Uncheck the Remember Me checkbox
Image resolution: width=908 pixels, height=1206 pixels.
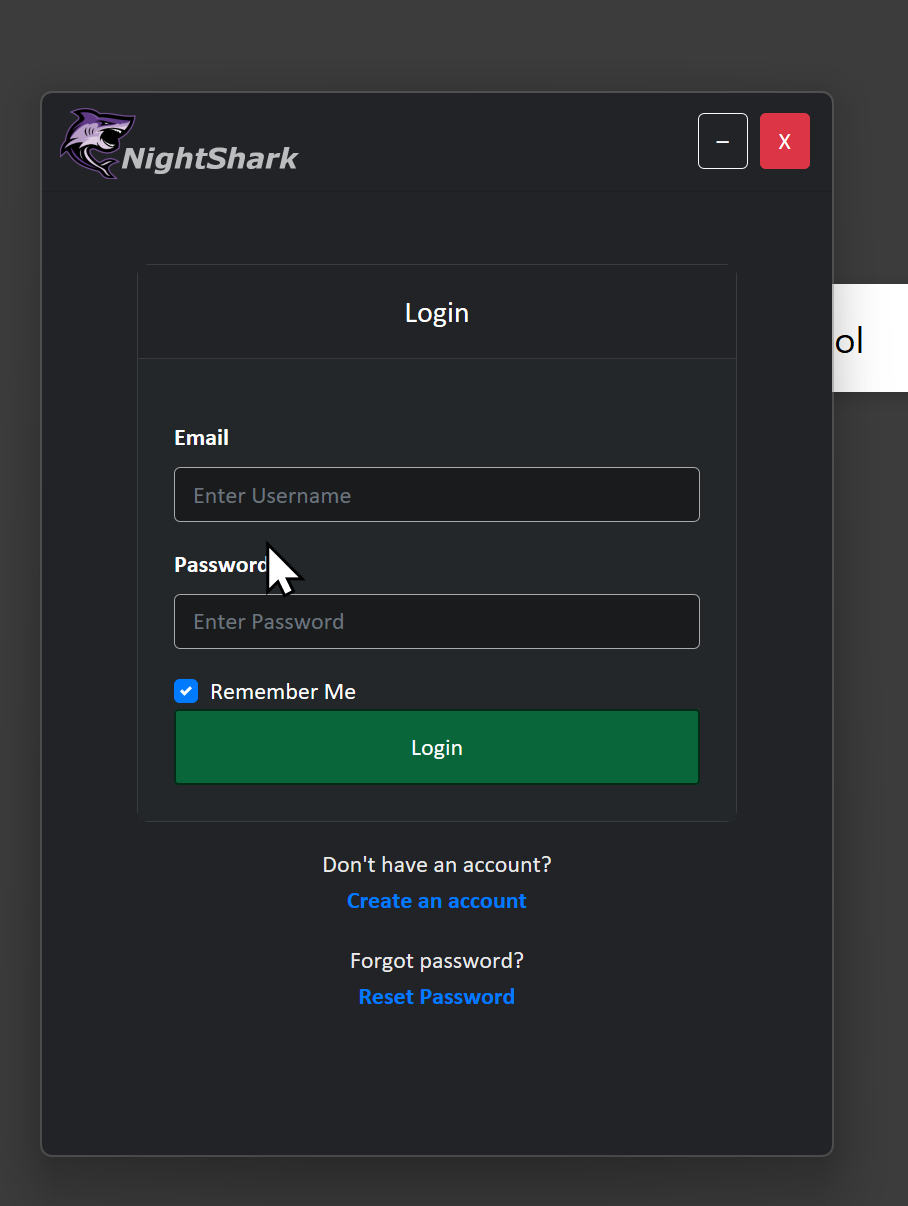coord(186,691)
